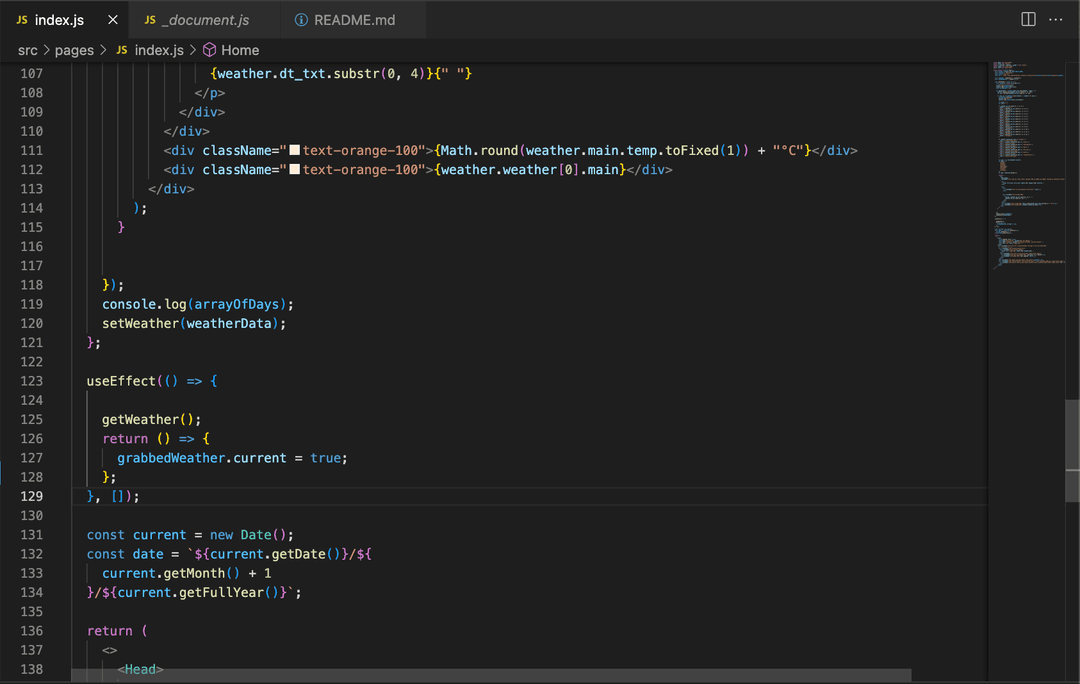Close the index.js tab
The width and height of the screenshot is (1080, 684).
point(113,20)
